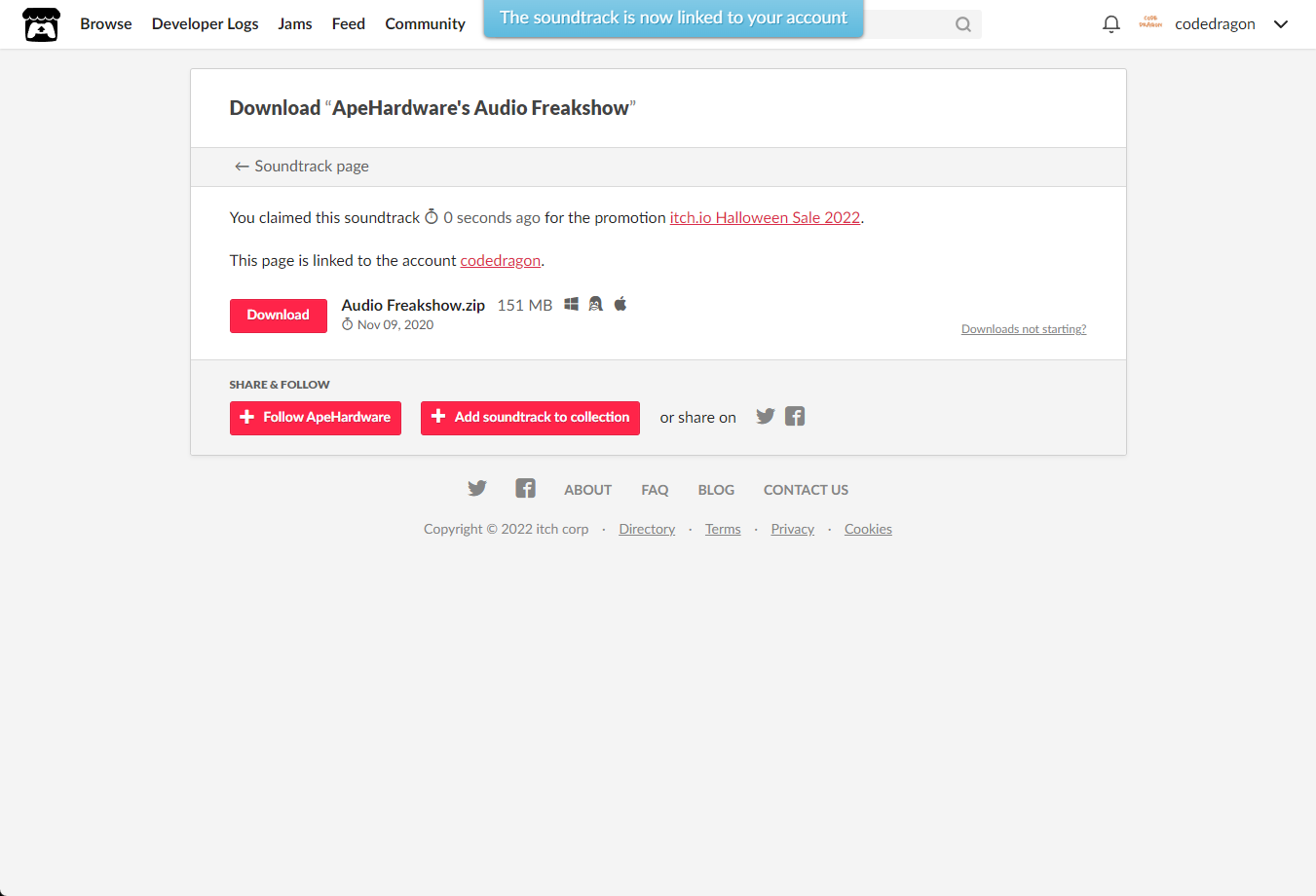Open the BLOG footer link
Image resolution: width=1316 pixels, height=896 pixels.
[716, 490]
